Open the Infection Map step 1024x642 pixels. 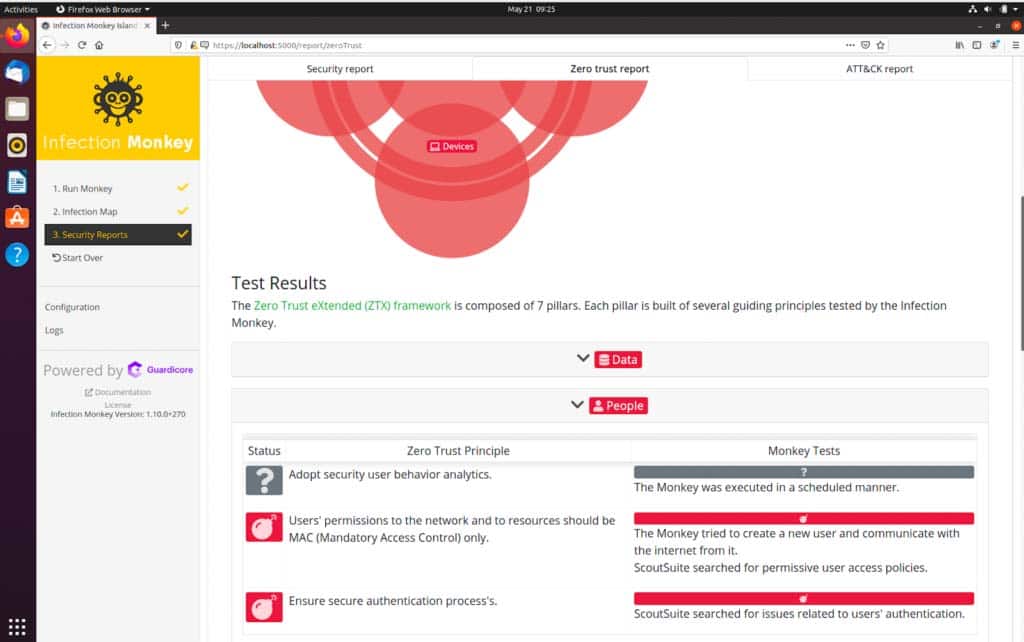click(x=89, y=212)
